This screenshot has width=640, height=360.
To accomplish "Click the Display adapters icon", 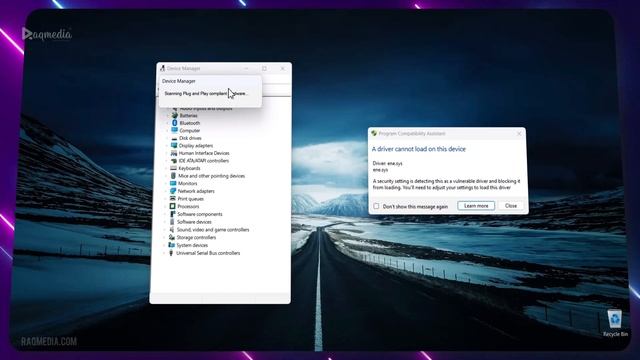I will coord(174,146).
